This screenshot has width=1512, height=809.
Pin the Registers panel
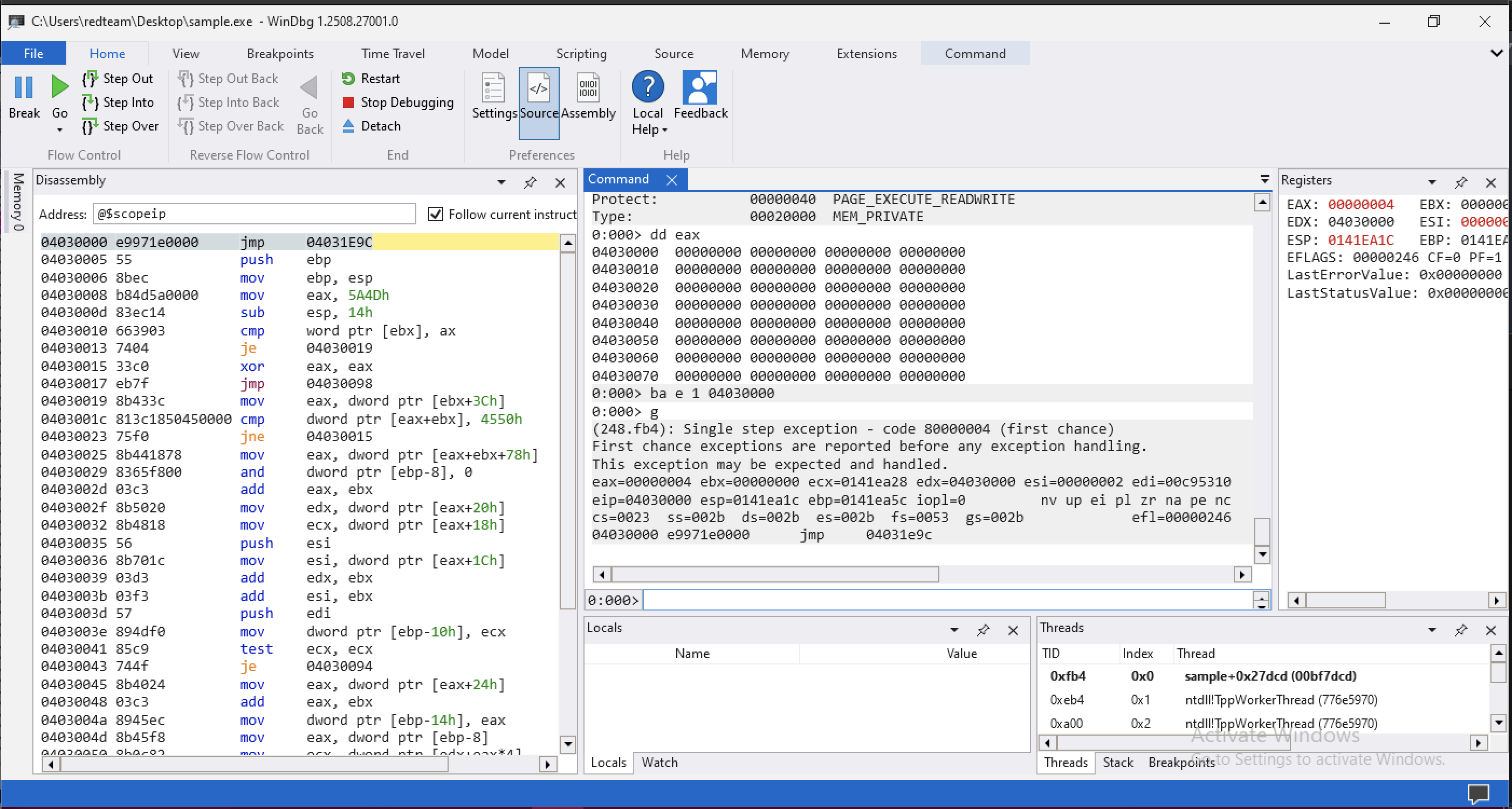1461,182
